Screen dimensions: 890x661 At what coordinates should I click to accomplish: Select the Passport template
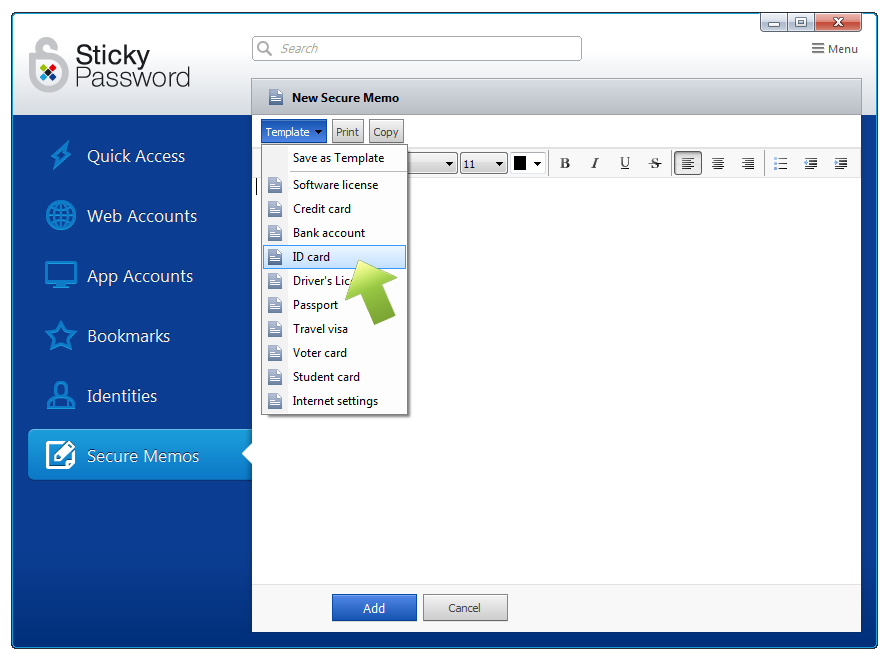click(x=335, y=305)
